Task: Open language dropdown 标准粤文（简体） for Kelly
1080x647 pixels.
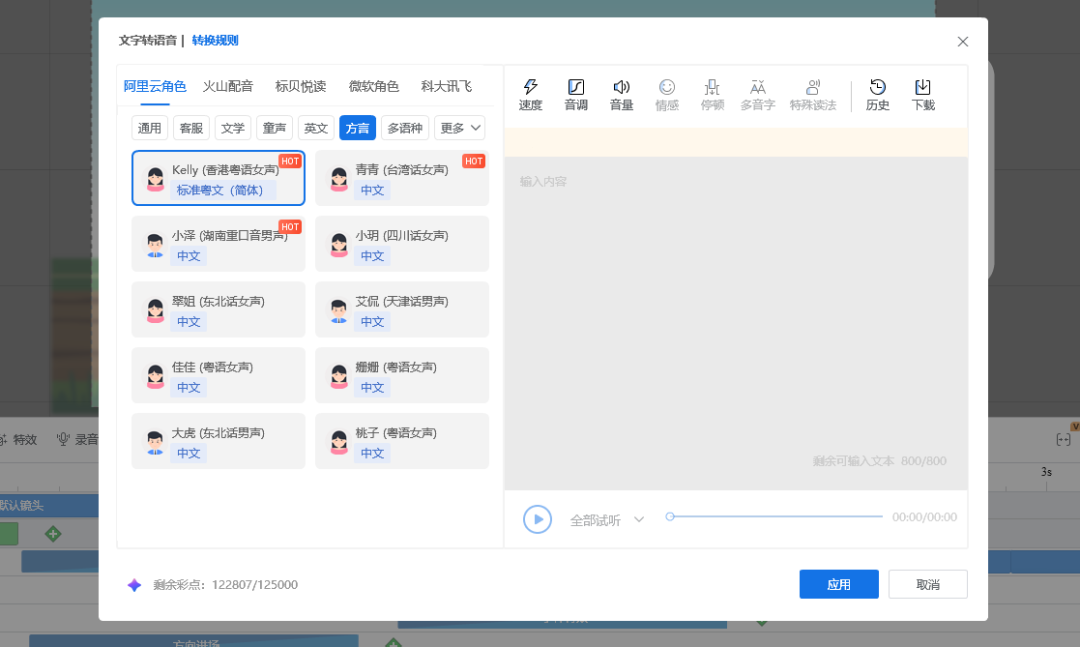Action: (224, 190)
